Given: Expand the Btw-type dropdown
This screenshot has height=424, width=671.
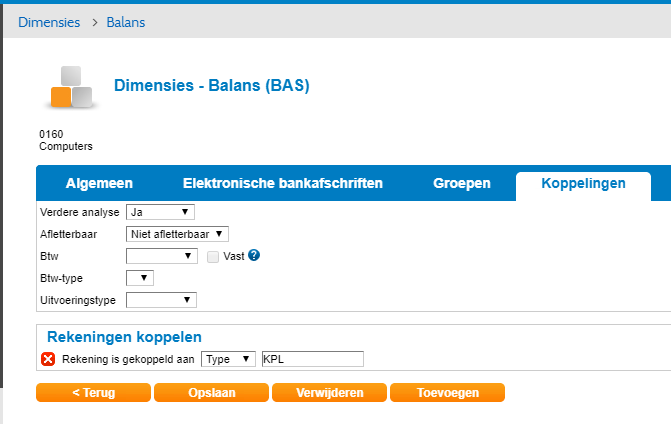Looking at the screenshot, I should pyautogui.click(x=140, y=278).
